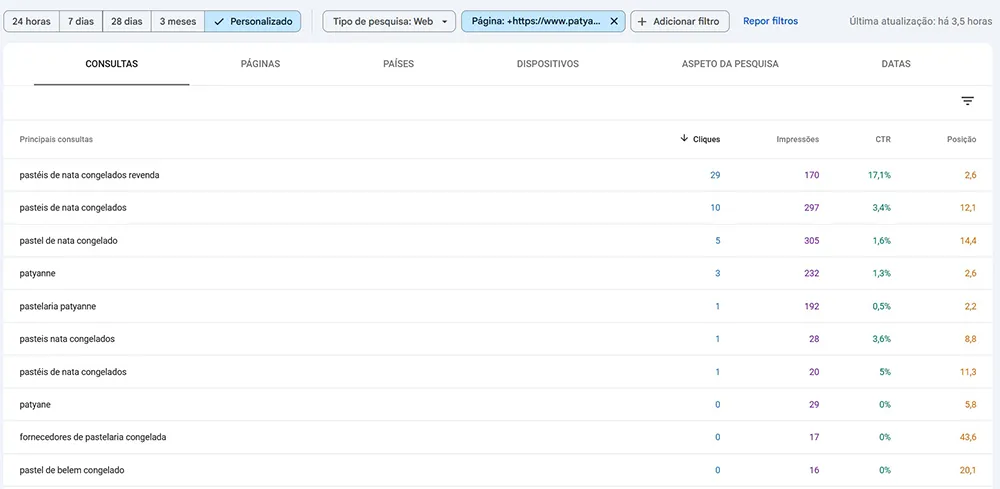The image size is (1000, 489).
Task: Click CTR value 0,5%
Action: (881, 307)
